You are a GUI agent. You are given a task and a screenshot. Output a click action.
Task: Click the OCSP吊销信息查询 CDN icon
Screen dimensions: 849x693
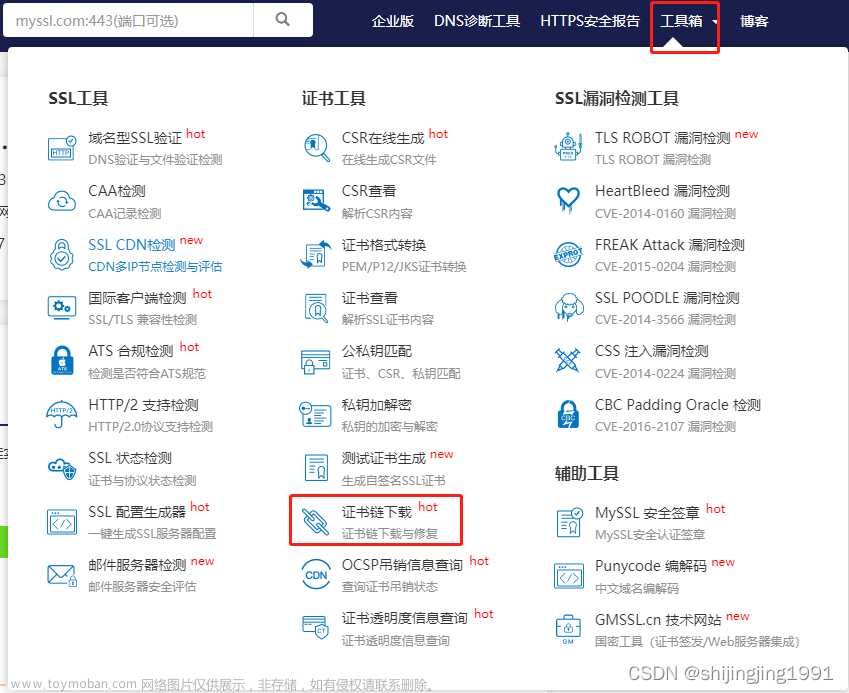(316, 575)
